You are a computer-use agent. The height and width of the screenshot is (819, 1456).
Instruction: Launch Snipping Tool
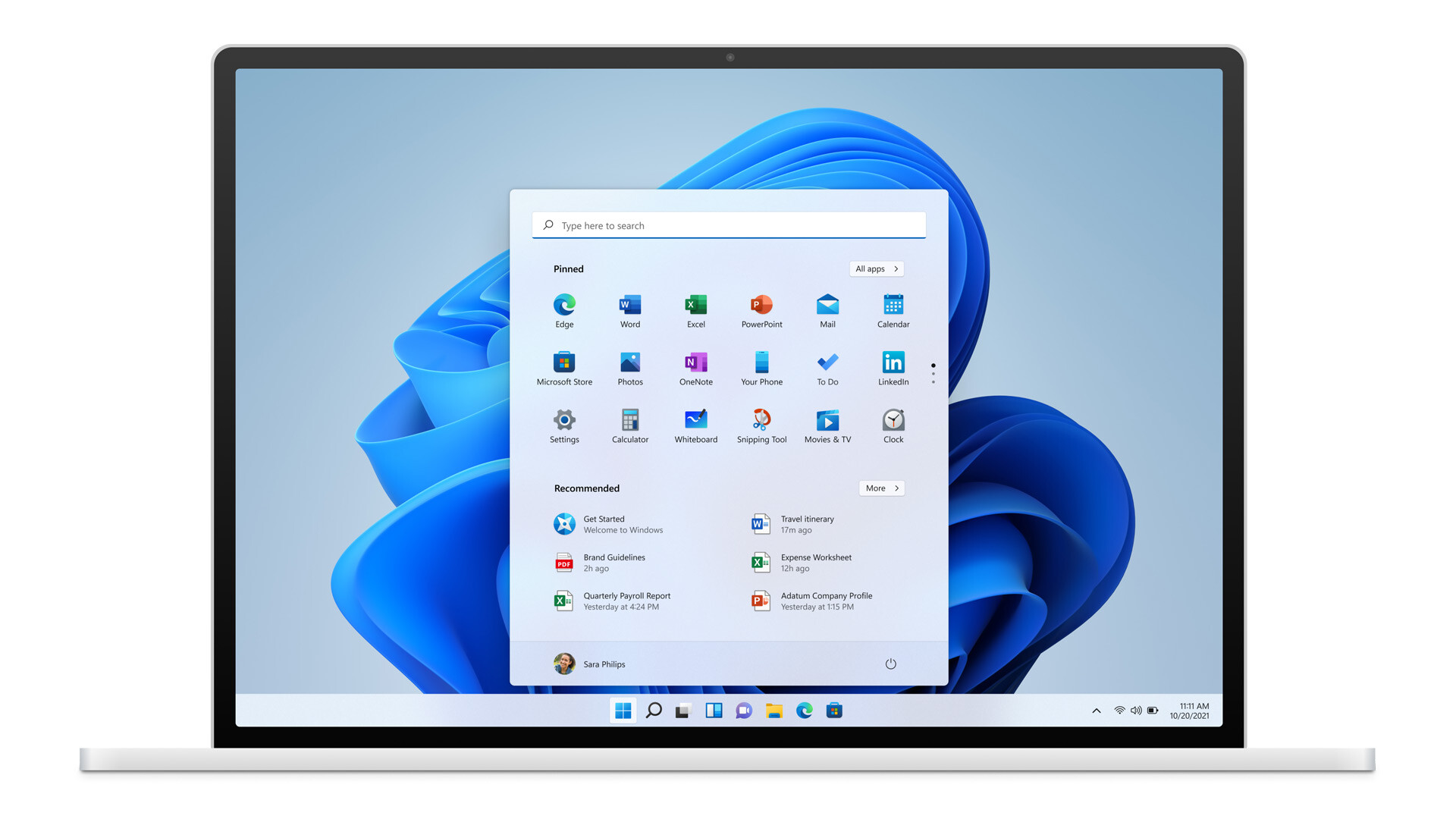pyautogui.click(x=761, y=420)
